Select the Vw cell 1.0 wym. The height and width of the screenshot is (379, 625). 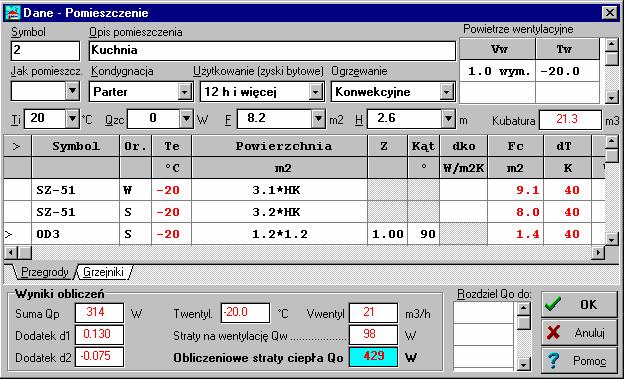click(497, 71)
